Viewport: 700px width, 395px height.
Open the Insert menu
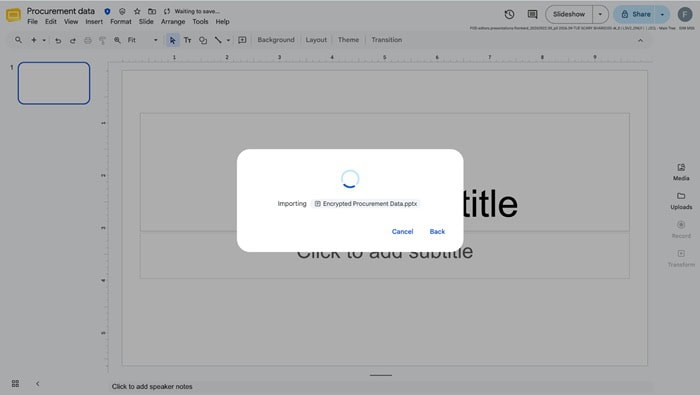(94, 21)
